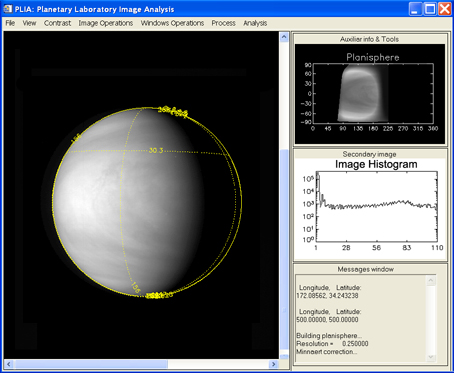
Task: Maximize the PLIA window
Action: pyautogui.click(x=430, y=9)
